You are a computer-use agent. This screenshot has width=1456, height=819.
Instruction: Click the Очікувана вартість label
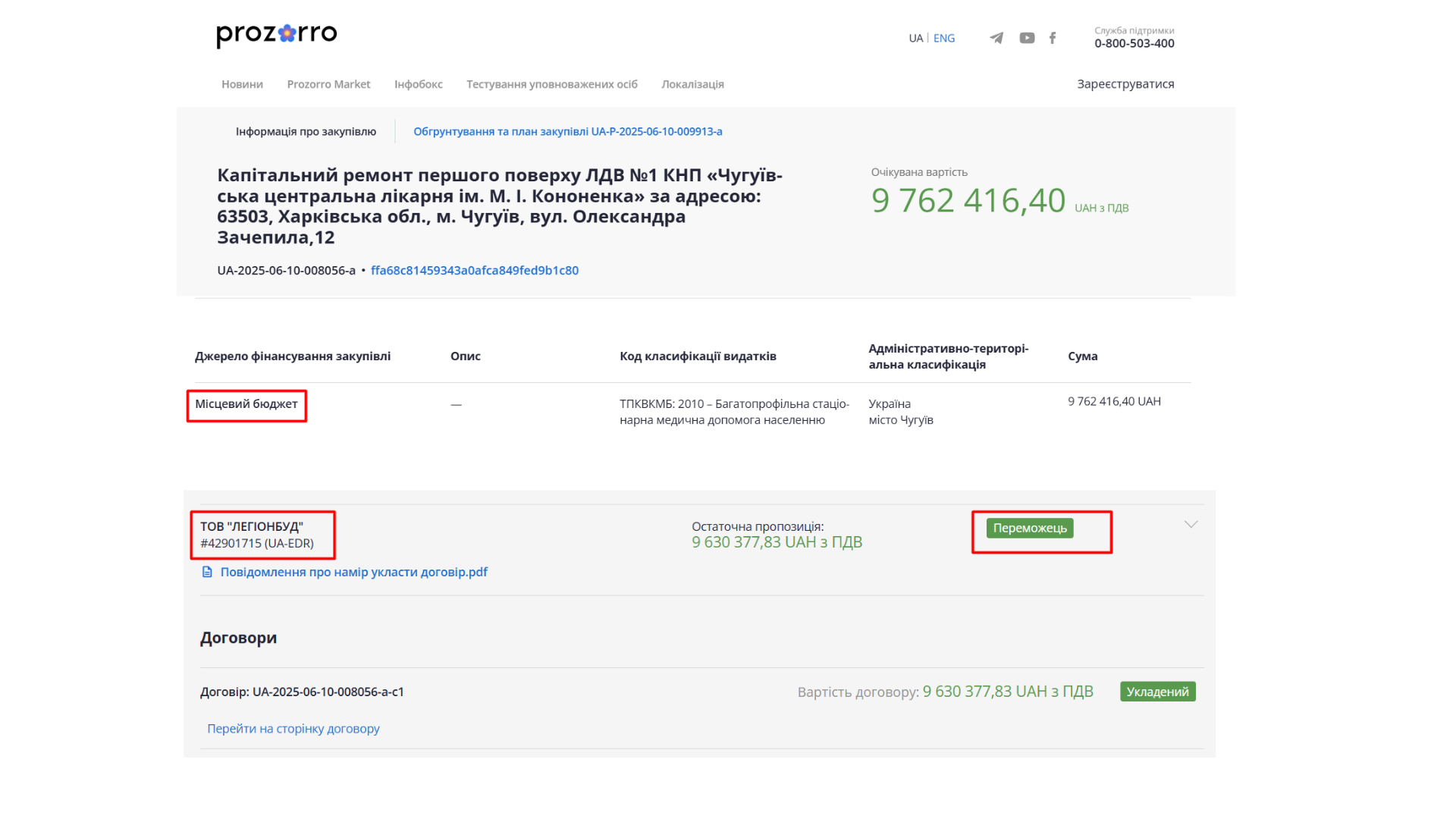point(919,172)
